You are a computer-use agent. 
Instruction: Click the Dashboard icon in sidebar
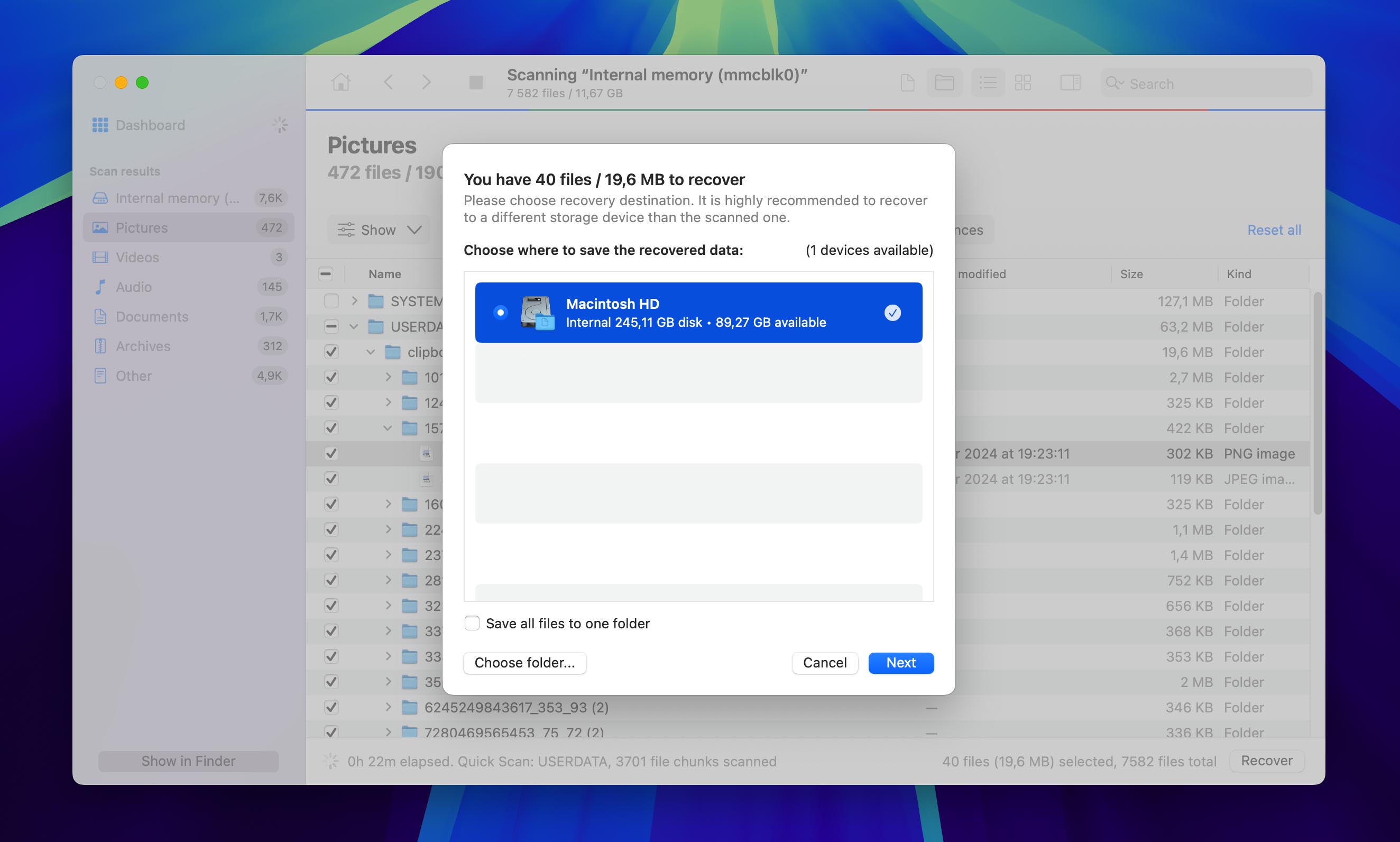point(99,124)
